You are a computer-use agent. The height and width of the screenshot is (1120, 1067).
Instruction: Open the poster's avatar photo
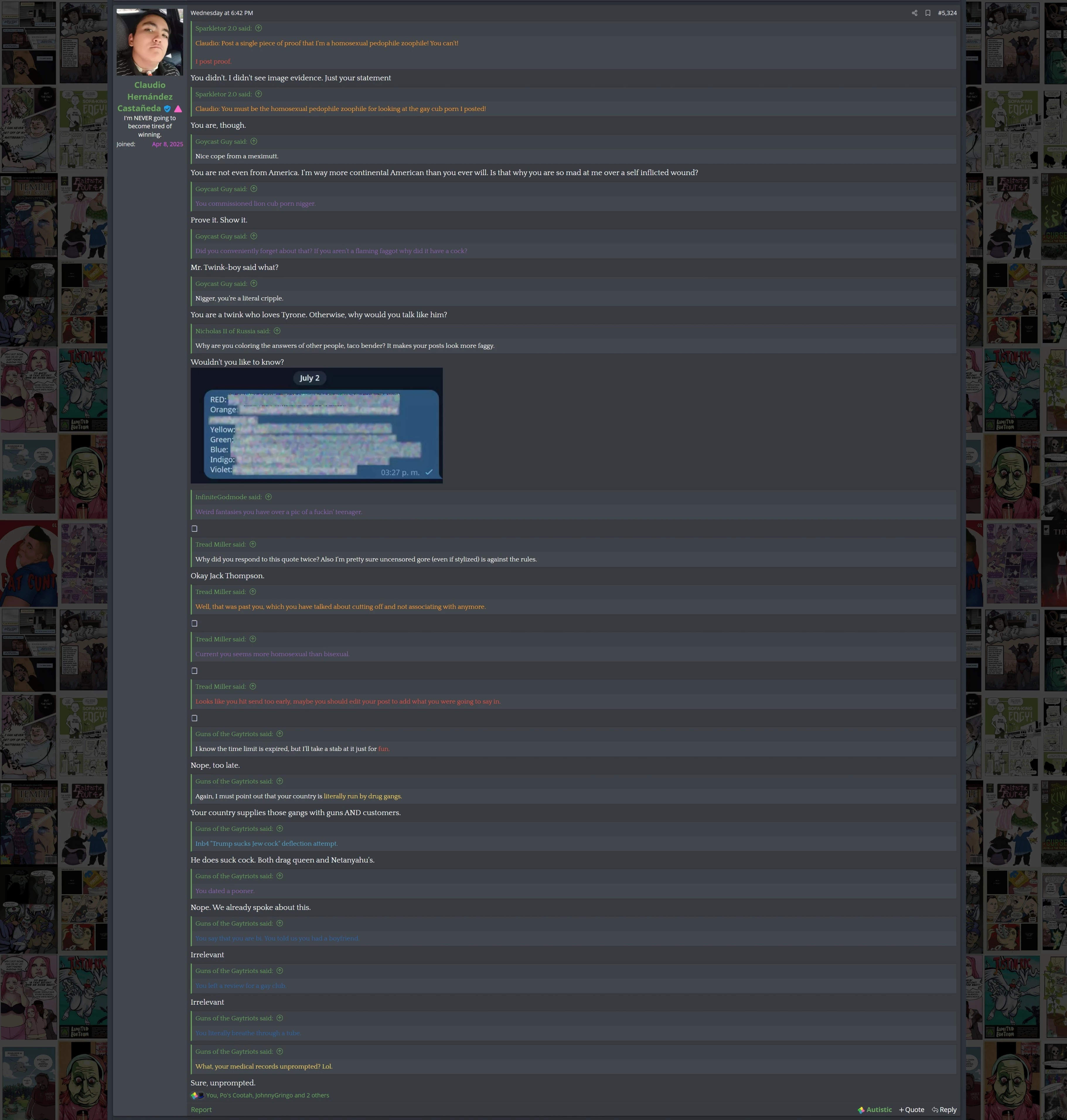150,42
